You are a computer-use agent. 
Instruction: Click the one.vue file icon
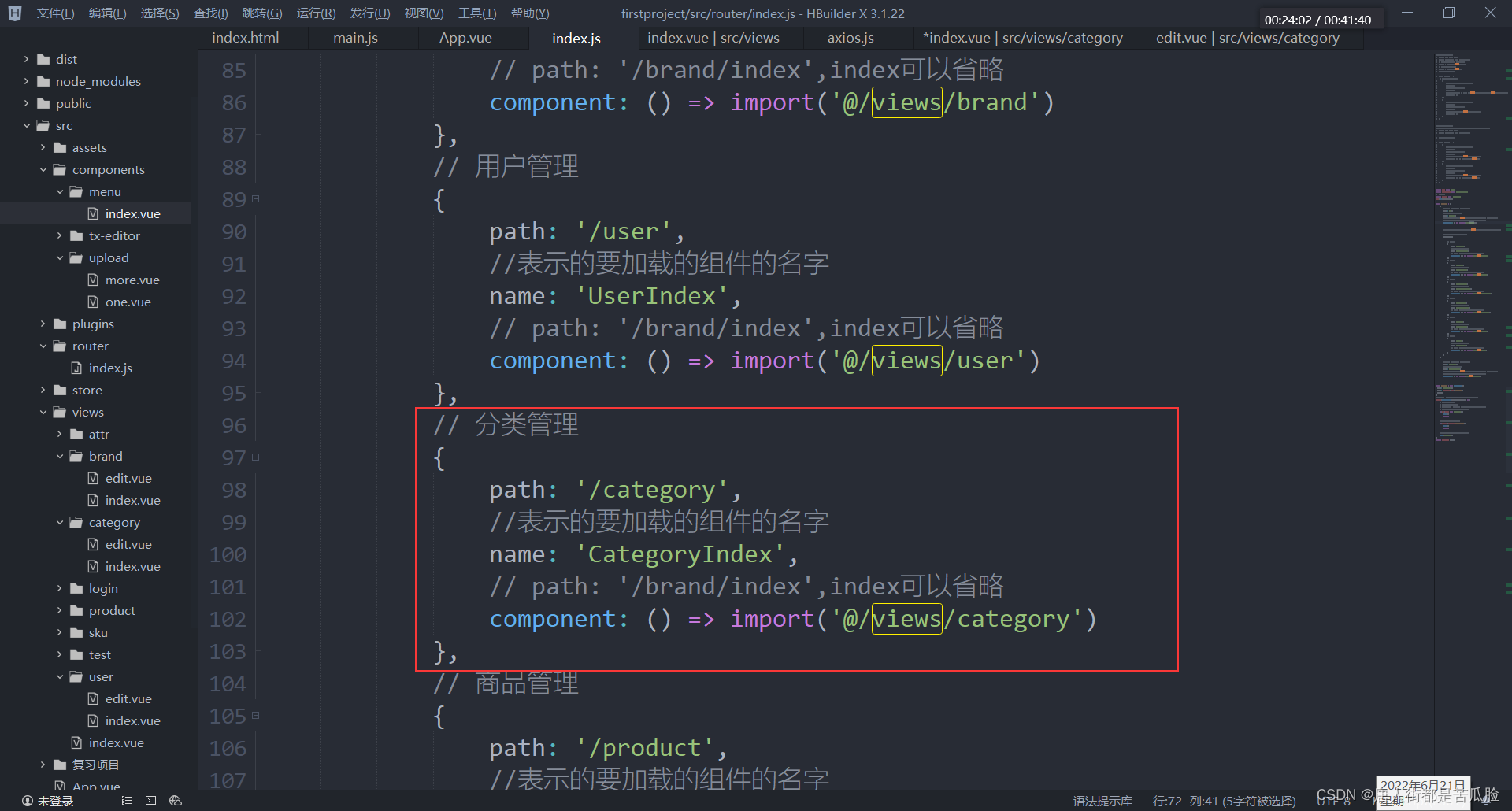[x=93, y=302]
